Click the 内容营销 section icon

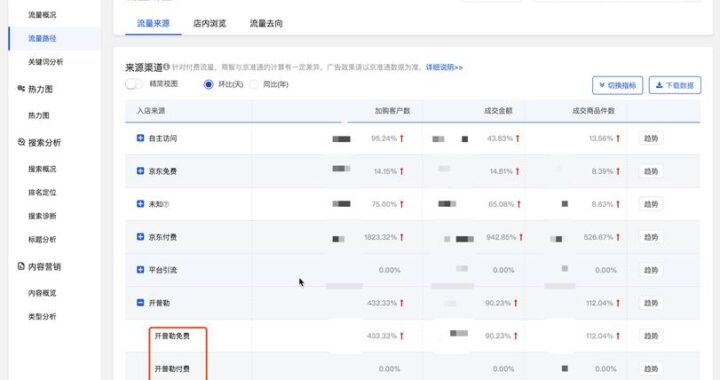tap(21, 266)
